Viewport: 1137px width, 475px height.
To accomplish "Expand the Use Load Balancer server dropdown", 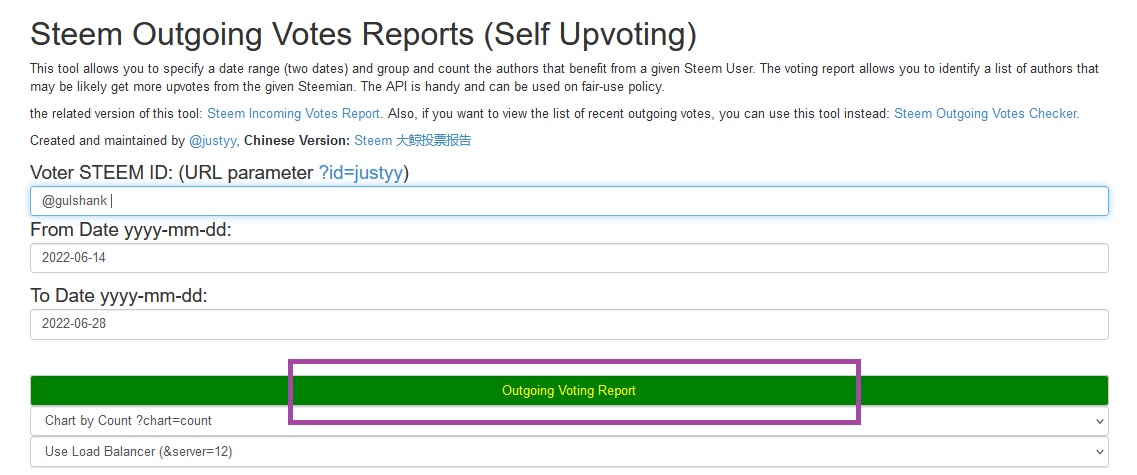I will coord(569,452).
